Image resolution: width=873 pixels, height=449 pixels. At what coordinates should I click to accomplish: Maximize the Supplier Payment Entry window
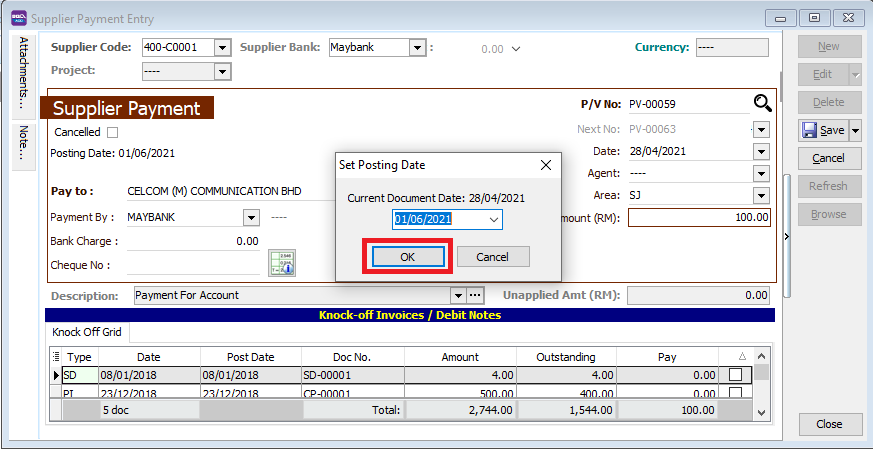(814, 18)
